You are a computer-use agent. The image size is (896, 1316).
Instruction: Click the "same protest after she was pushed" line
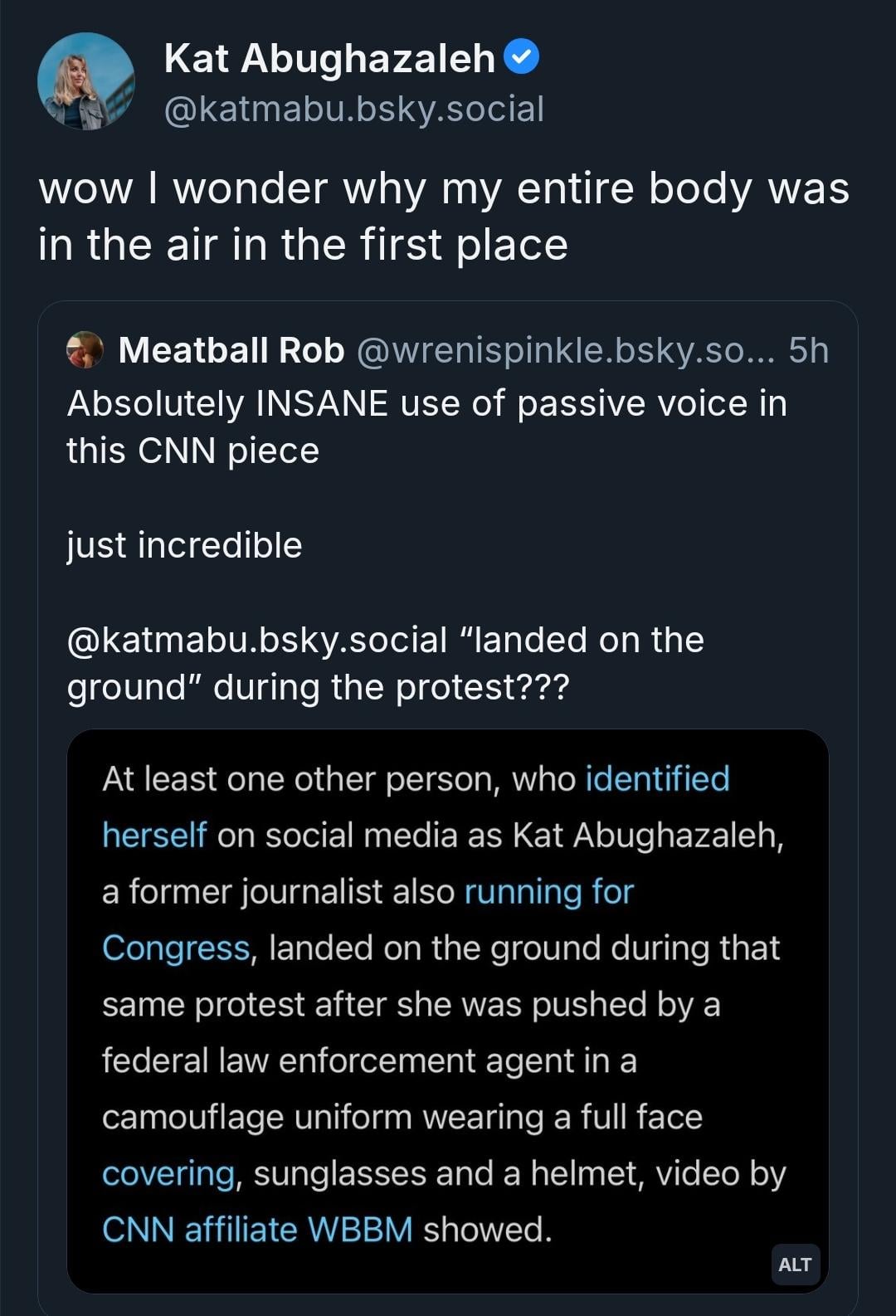point(411,1005)
